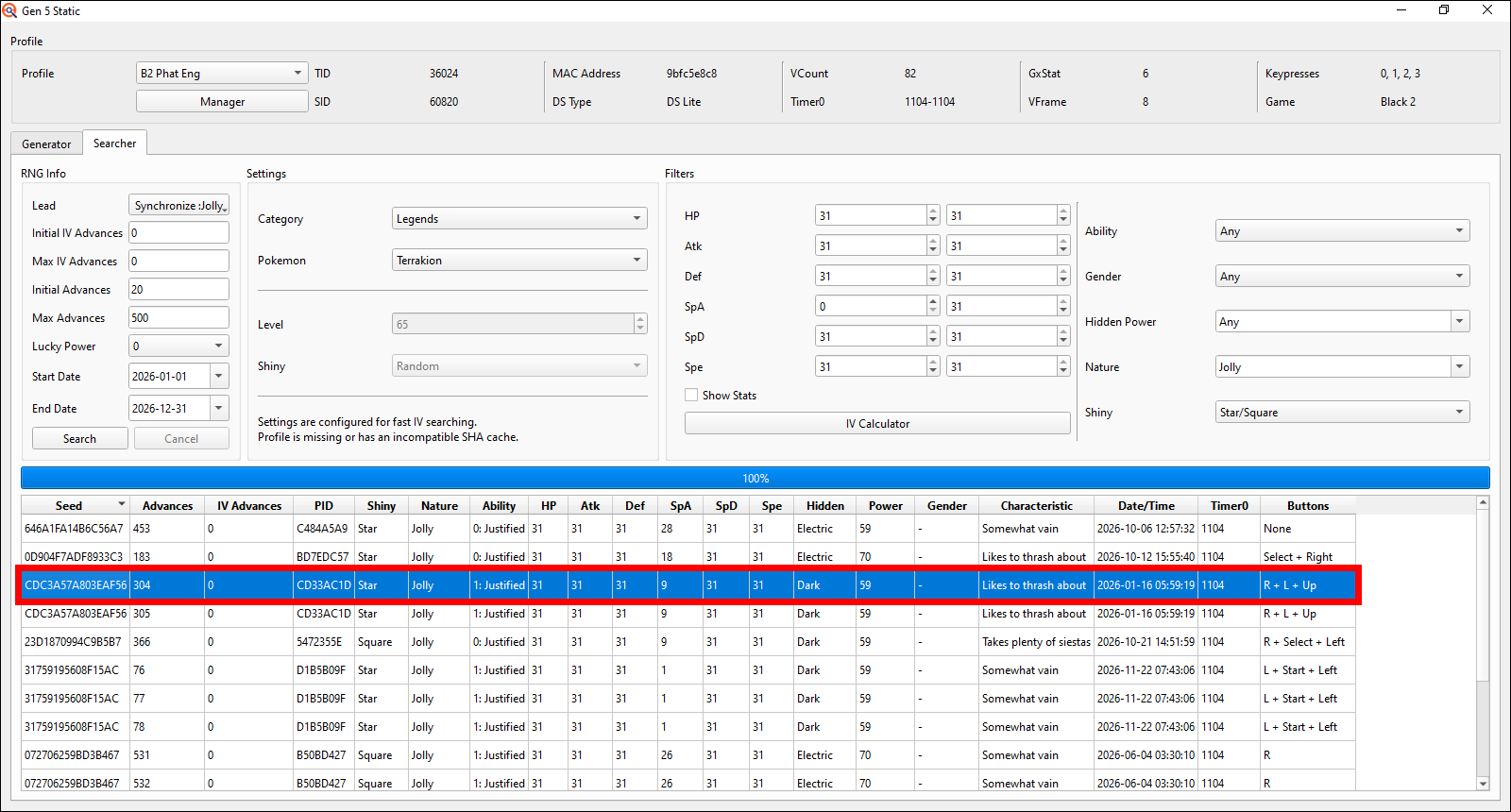1511x812 pixels.
Task: Switch to the Generator tab
Action: click(46, 144)
